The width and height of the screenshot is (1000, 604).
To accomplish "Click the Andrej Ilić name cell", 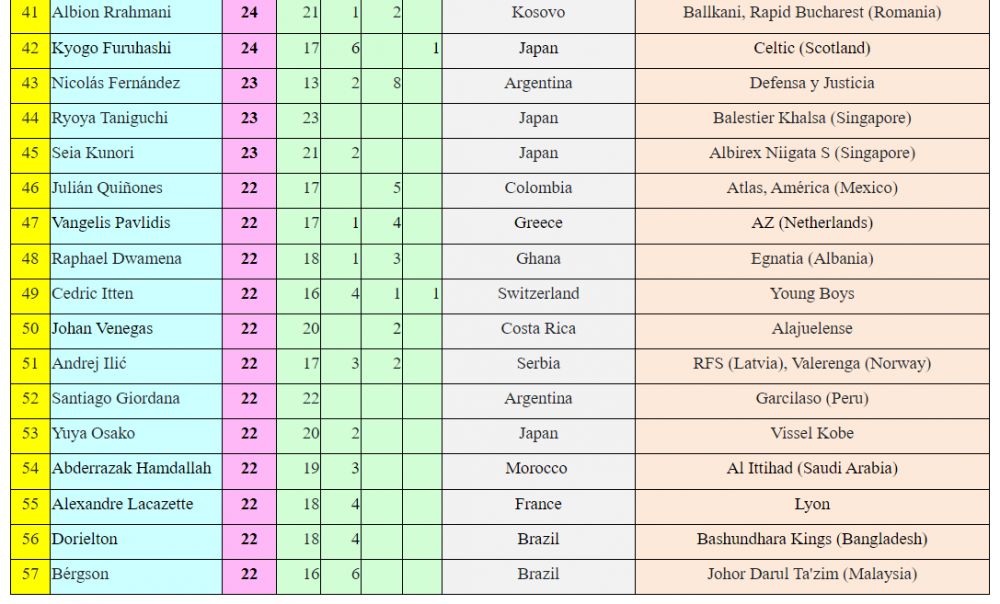I will point(136,364).
